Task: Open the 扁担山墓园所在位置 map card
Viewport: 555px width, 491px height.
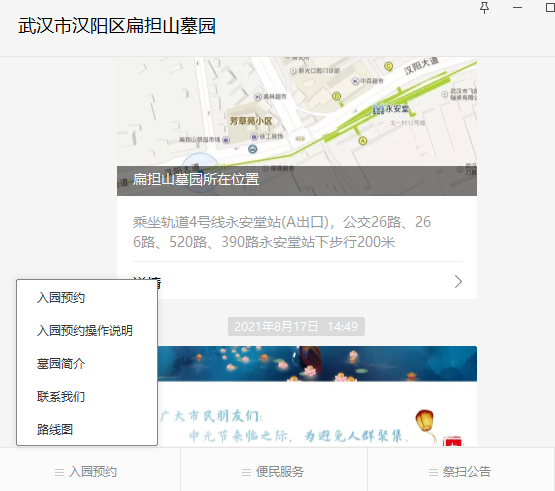Action: (x=297, y=126)
